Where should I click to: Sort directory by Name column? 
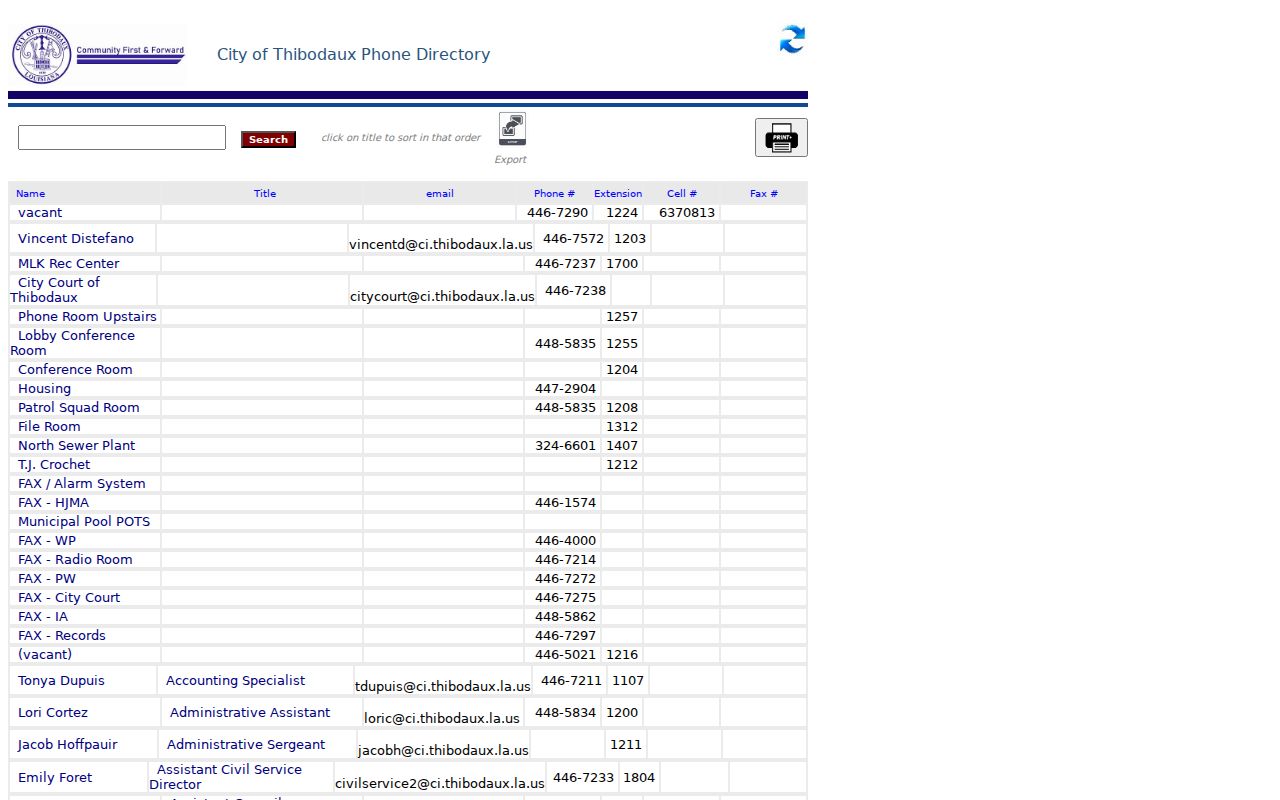tap(30, 194)
